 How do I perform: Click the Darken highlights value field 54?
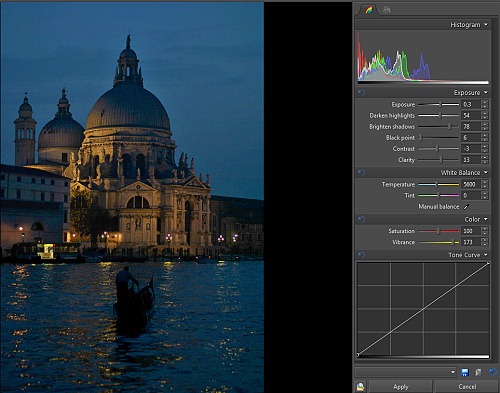tap(471, 115)
